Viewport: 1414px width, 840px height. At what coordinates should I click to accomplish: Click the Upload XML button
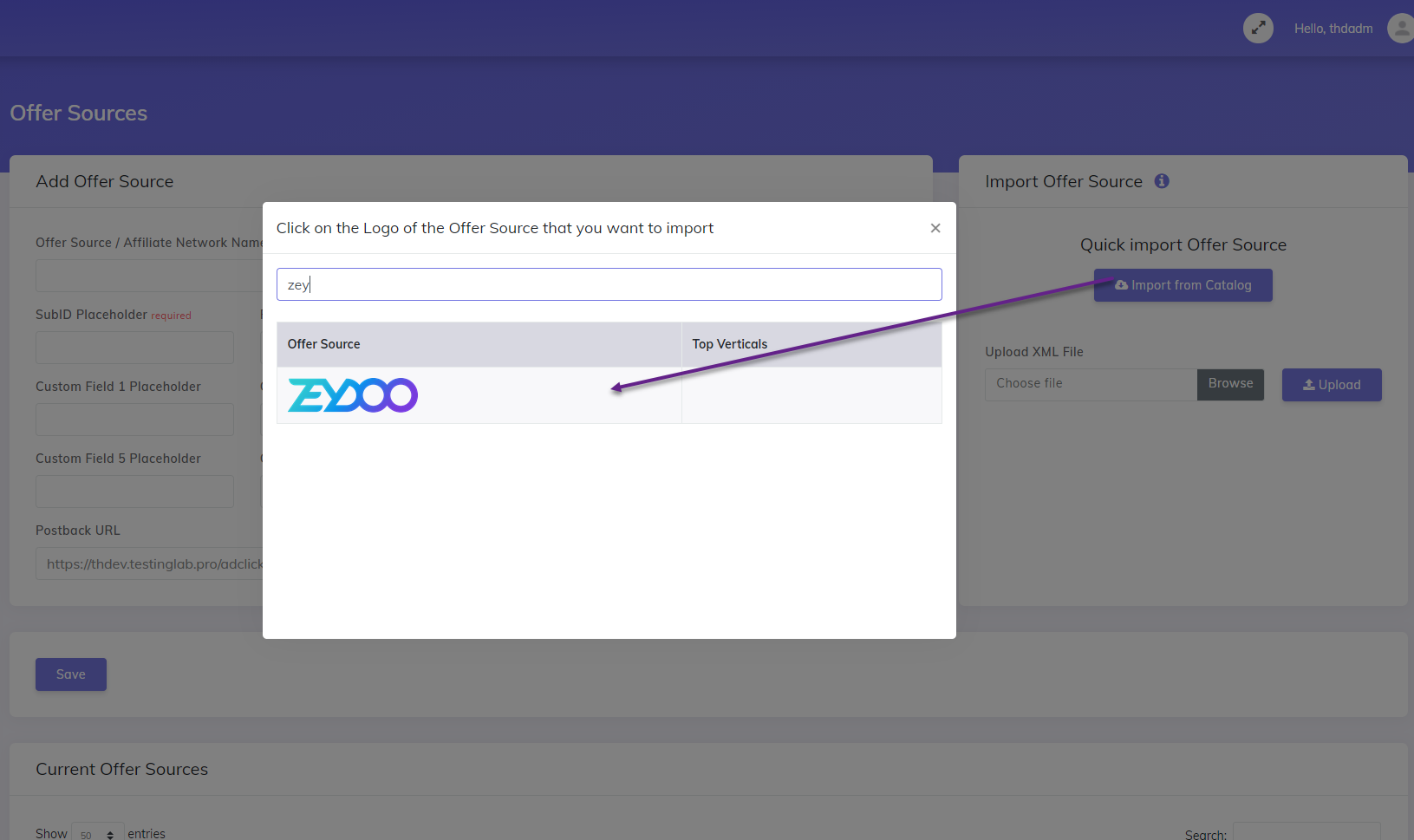(1332, 385)
